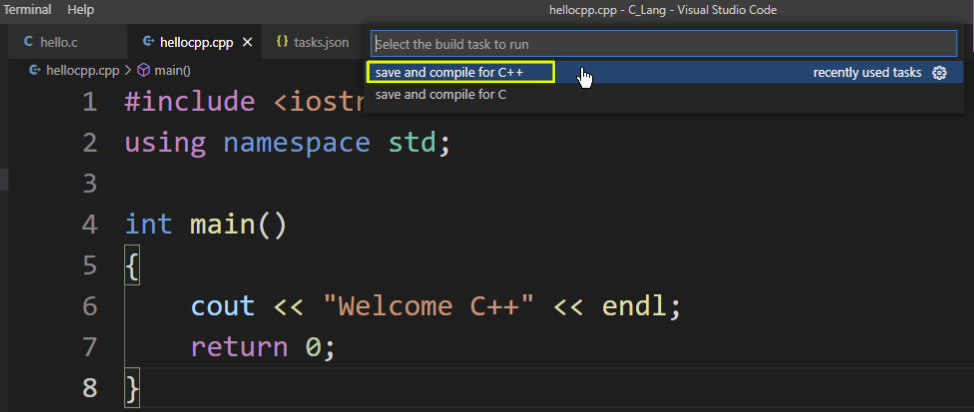This screenshot has height=412, width=974.
Task: Click 'endl' on line 6
Action: click(633, 306)
